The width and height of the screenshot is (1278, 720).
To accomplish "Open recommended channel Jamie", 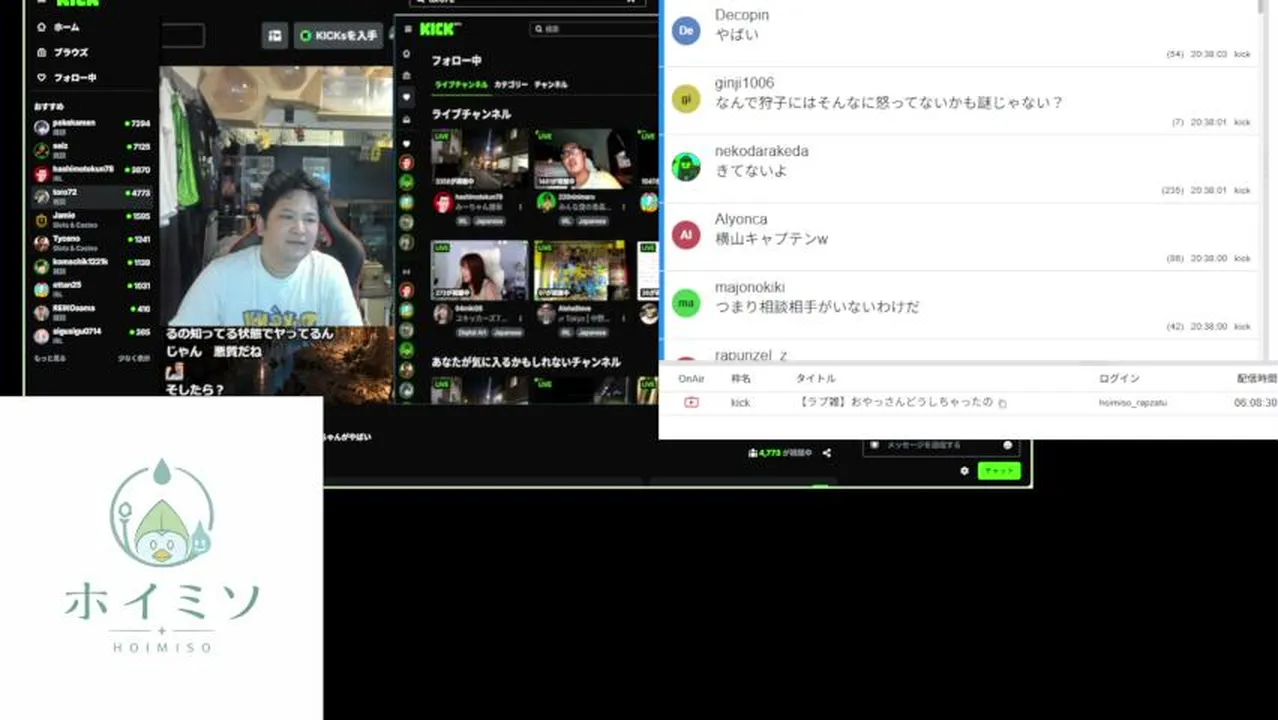I will tap(91, 218).
